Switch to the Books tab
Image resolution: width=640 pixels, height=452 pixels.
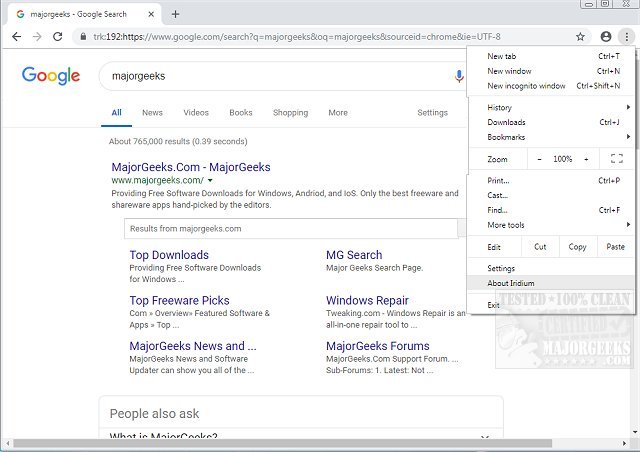(x=241, y=113)
